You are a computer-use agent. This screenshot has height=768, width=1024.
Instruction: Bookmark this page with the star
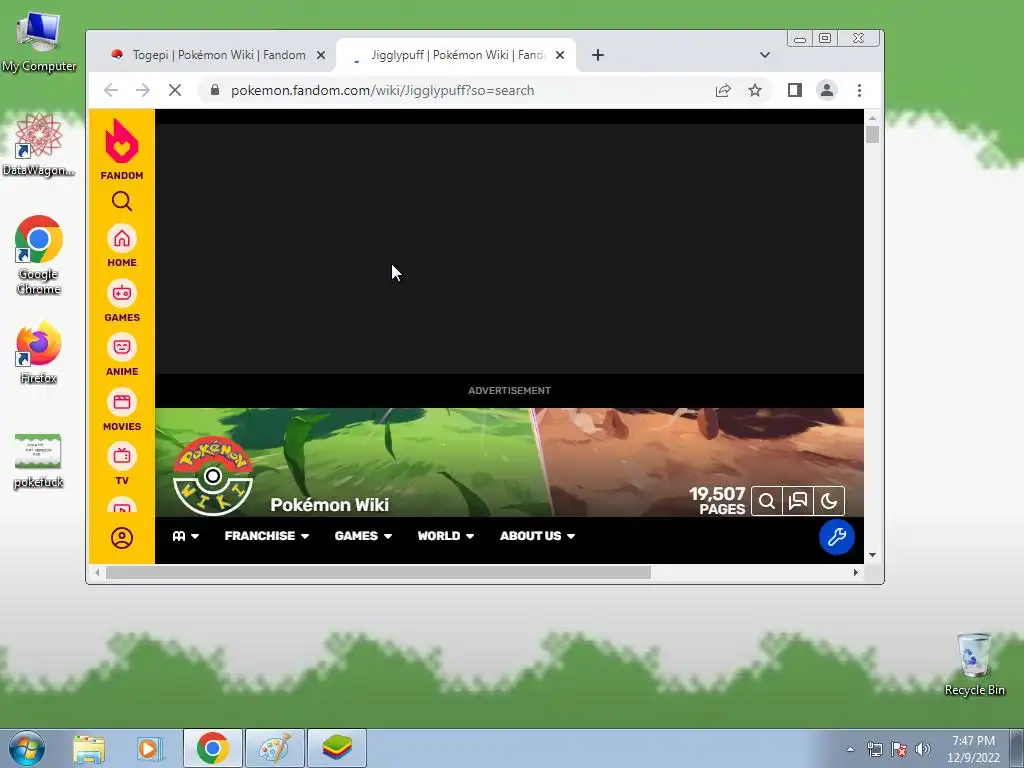click(755, 90)
